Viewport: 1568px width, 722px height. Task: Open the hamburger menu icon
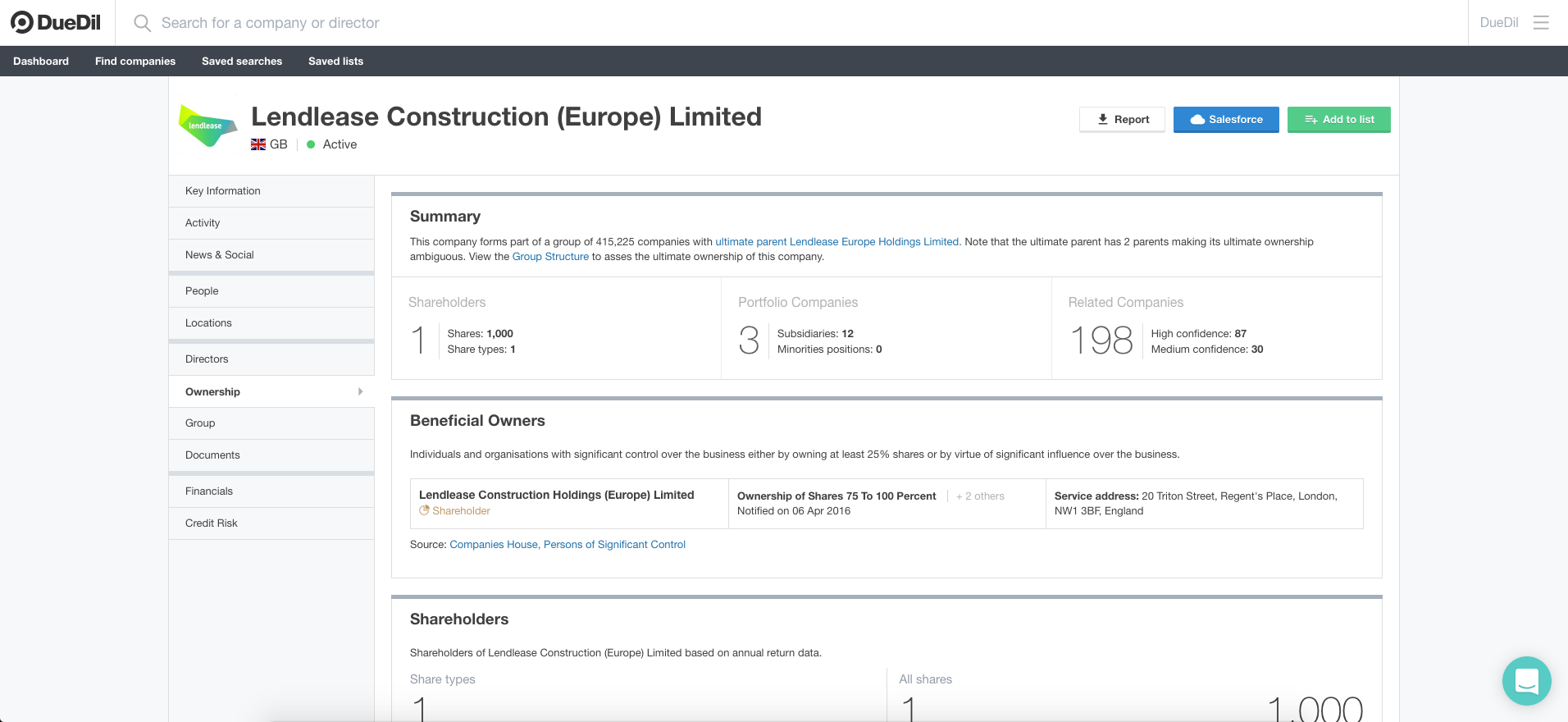tap(1541, 23)
